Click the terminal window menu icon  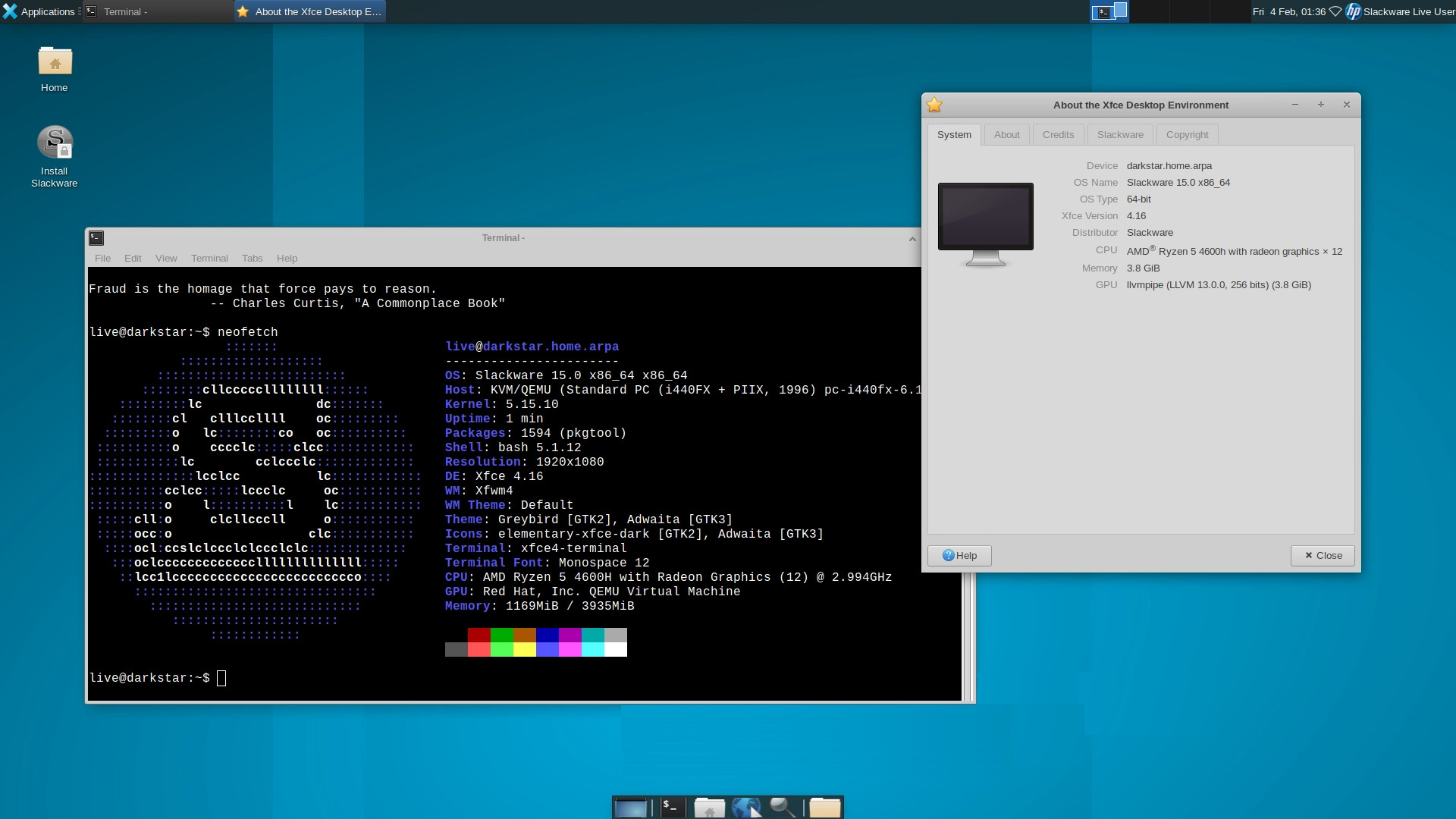pos(96,238)
